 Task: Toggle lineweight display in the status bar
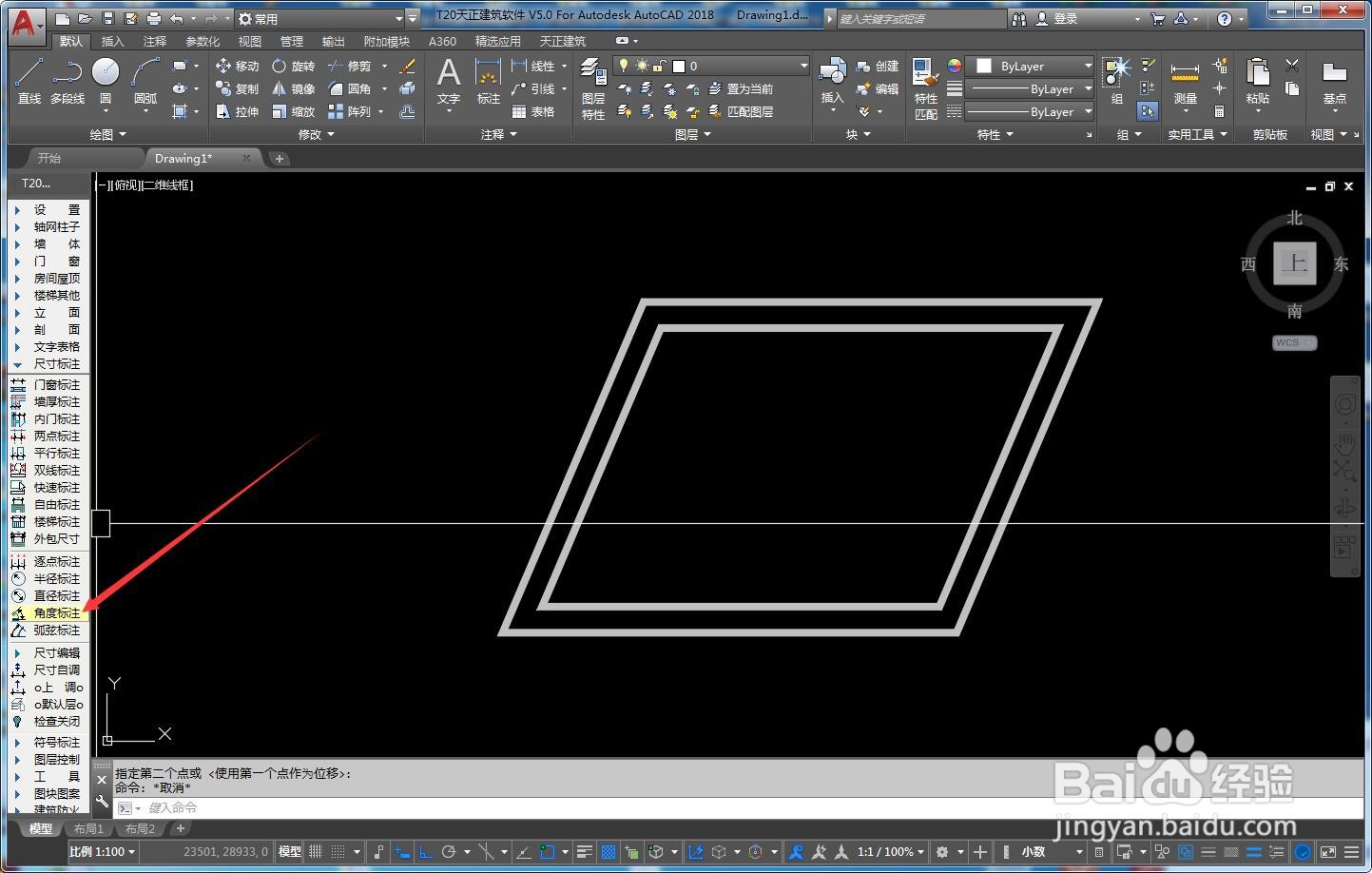[585, 852]
